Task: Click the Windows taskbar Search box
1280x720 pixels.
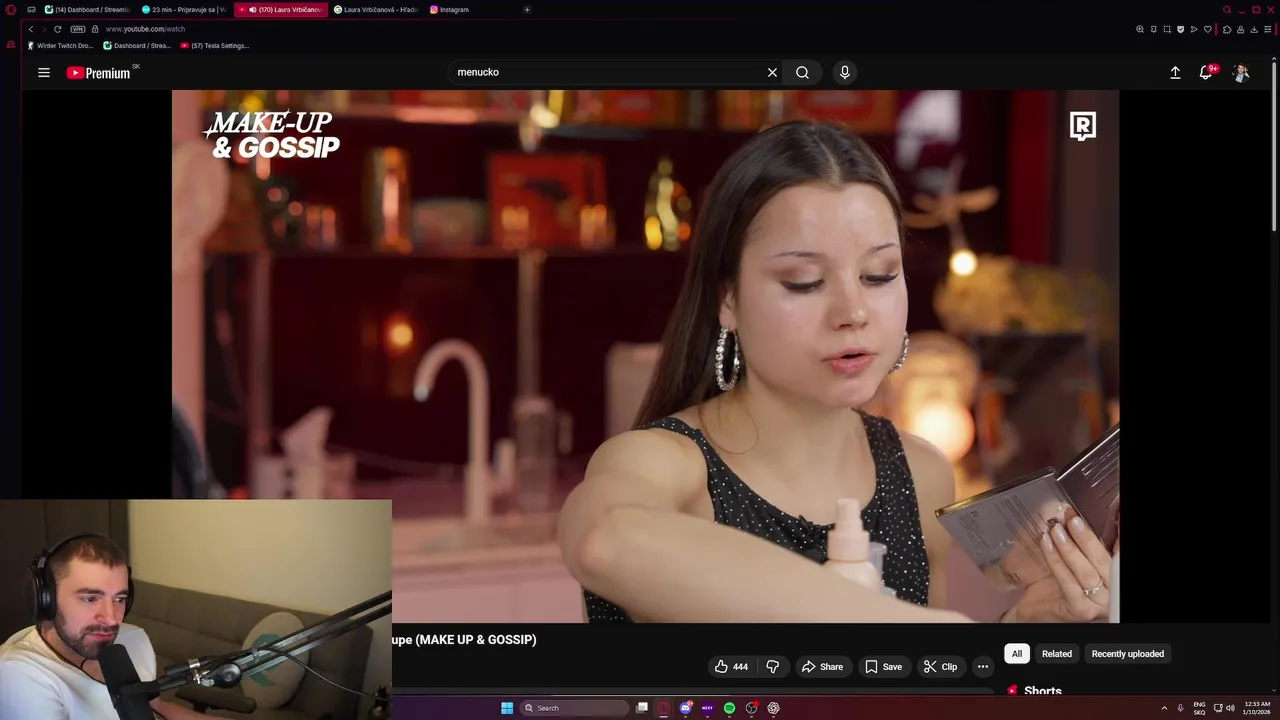Action: (x=576, y=708)
